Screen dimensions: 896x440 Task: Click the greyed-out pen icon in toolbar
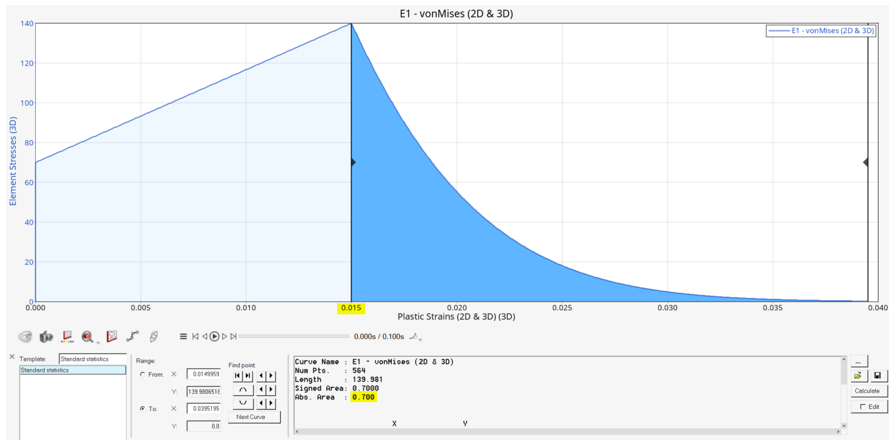coord(154,337)
